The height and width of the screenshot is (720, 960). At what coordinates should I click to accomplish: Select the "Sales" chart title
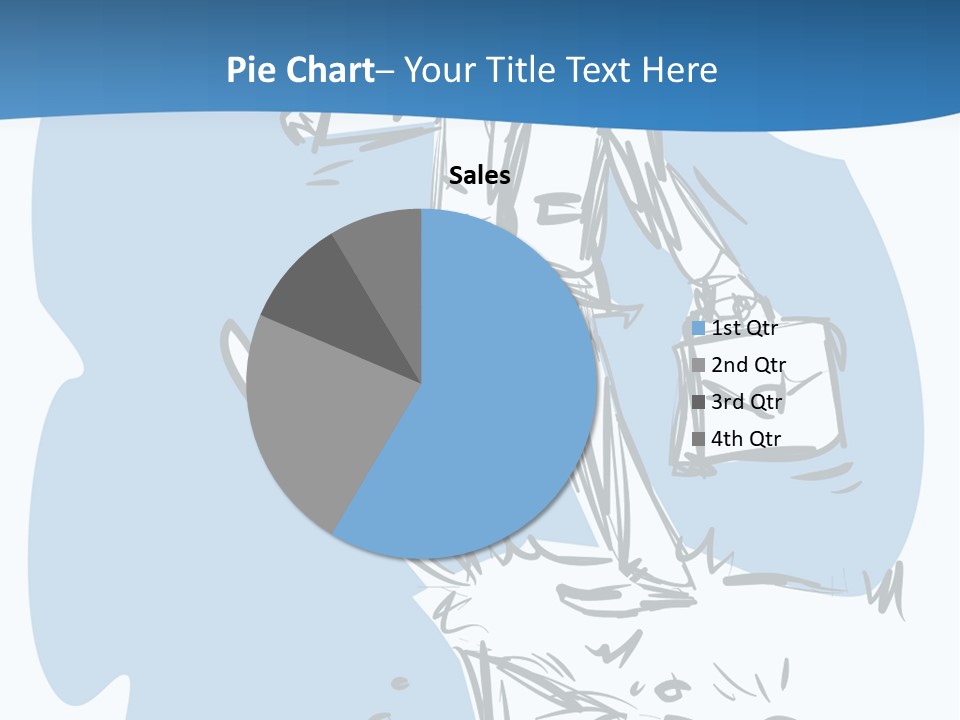pyautogui.click(x=480, y=176)
